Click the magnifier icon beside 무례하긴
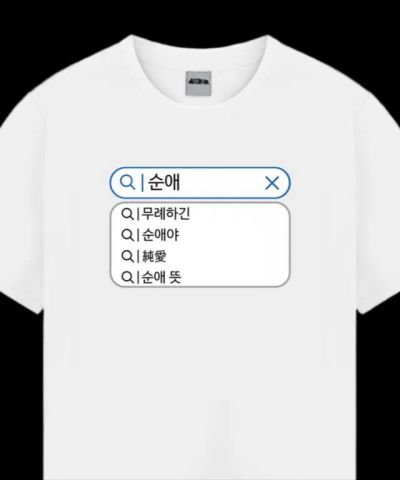Viewport: 400px width, 480px height. (x=127, y=214)
